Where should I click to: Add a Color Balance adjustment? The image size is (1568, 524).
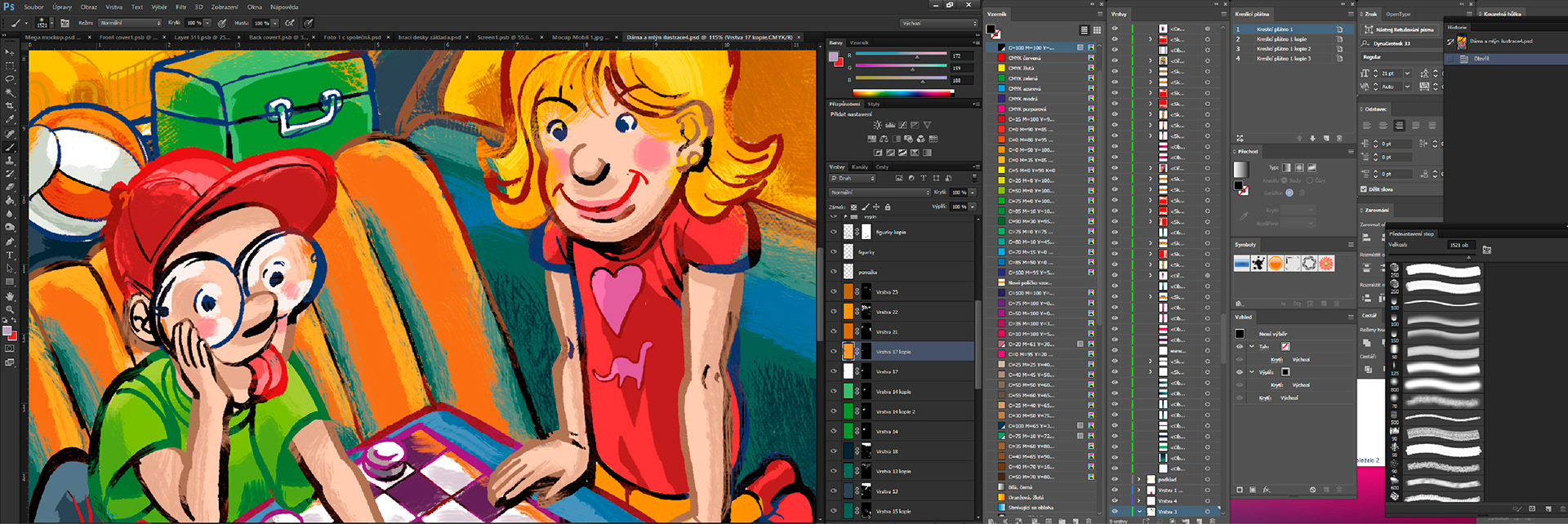pyautogui.click(x=884, y=139)
